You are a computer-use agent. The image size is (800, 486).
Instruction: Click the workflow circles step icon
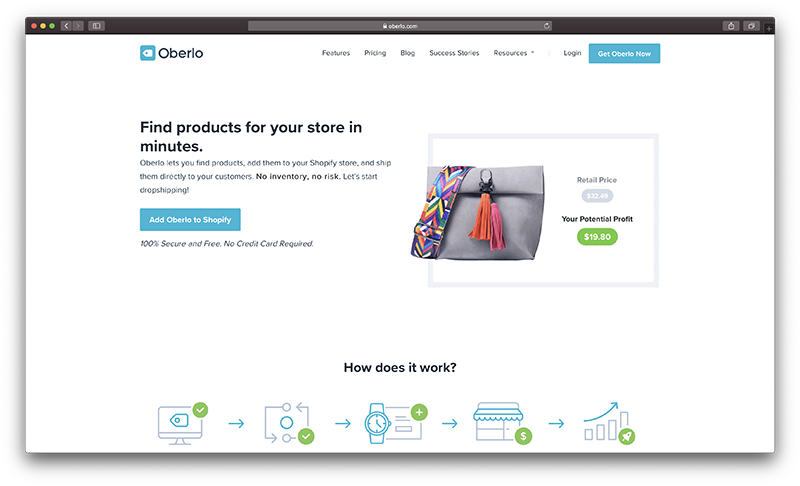coord(289,423)
